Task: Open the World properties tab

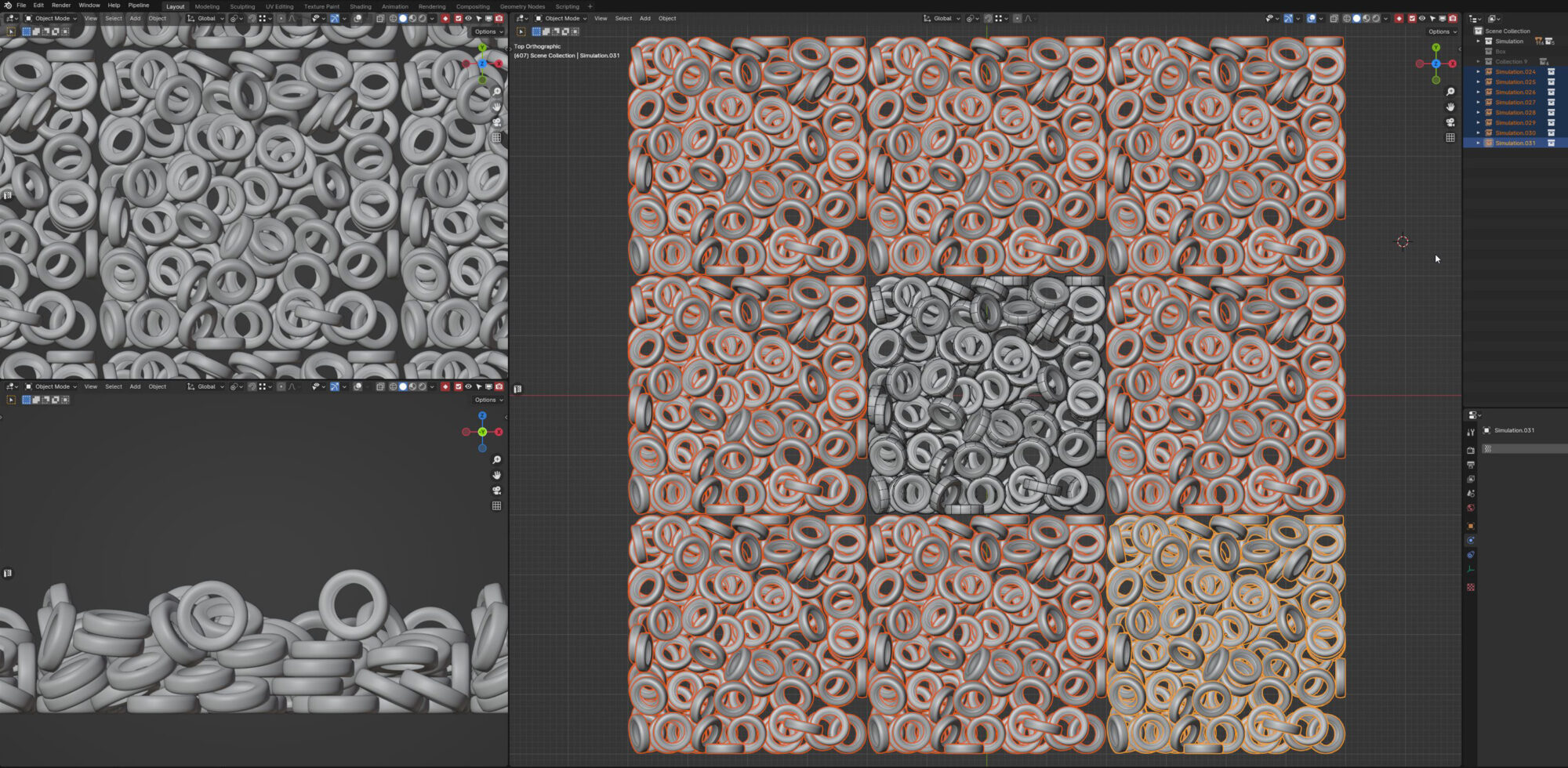Action: click(1471, 508)
